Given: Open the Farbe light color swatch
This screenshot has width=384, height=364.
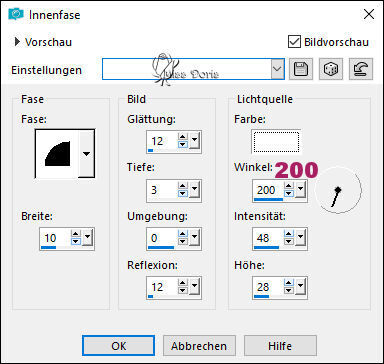Looking at the screenshot, I should (276, 142).
